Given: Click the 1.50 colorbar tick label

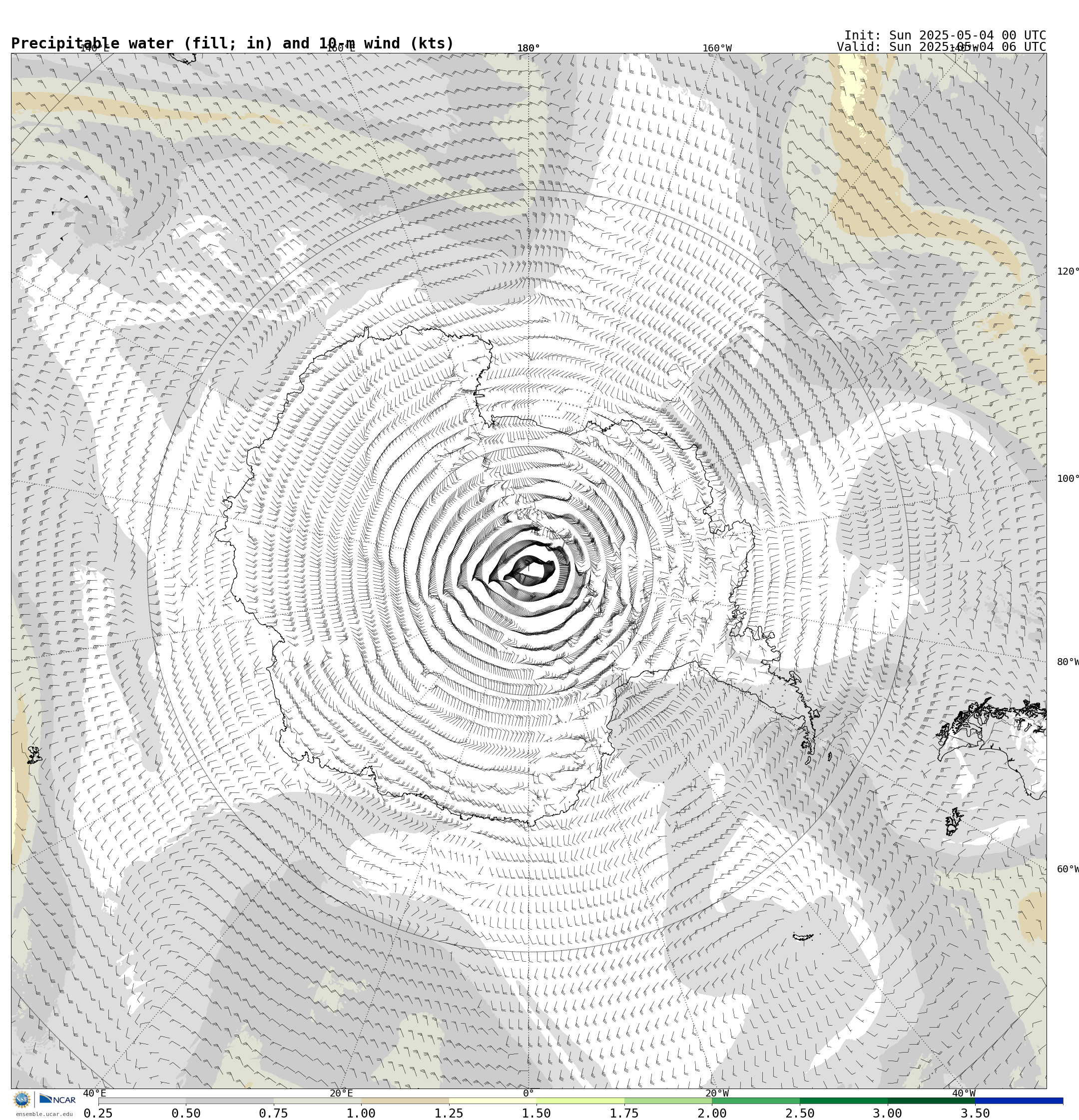Looking at the screenshot, I should point(537,1113).
